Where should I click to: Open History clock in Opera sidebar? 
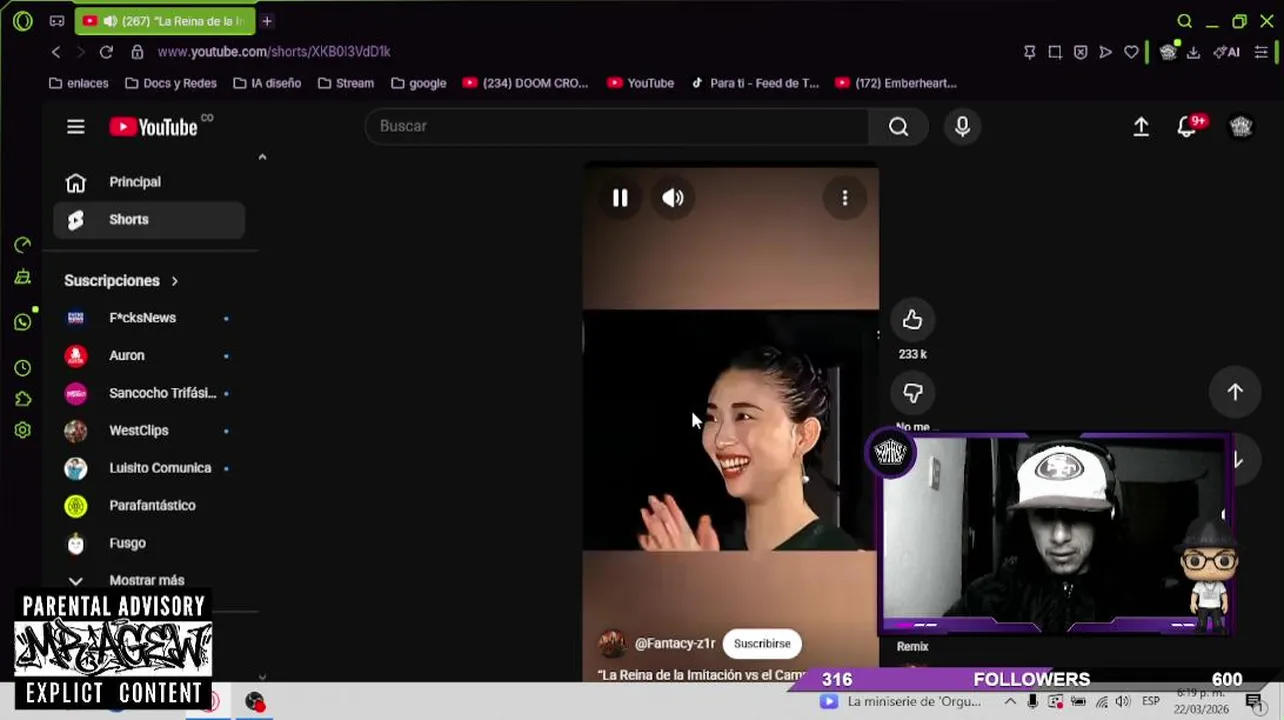point(23,368)
